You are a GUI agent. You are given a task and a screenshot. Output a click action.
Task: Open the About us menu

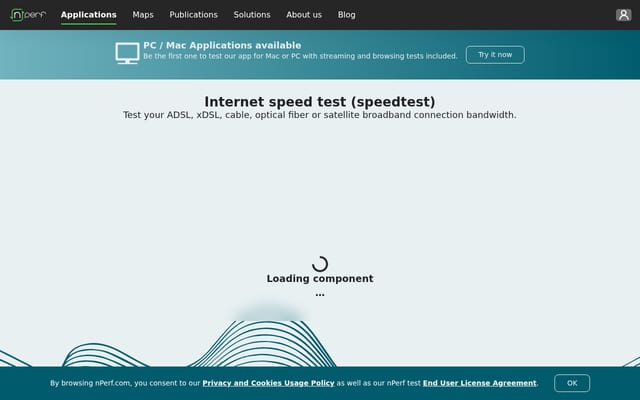[x=304, y=15]
